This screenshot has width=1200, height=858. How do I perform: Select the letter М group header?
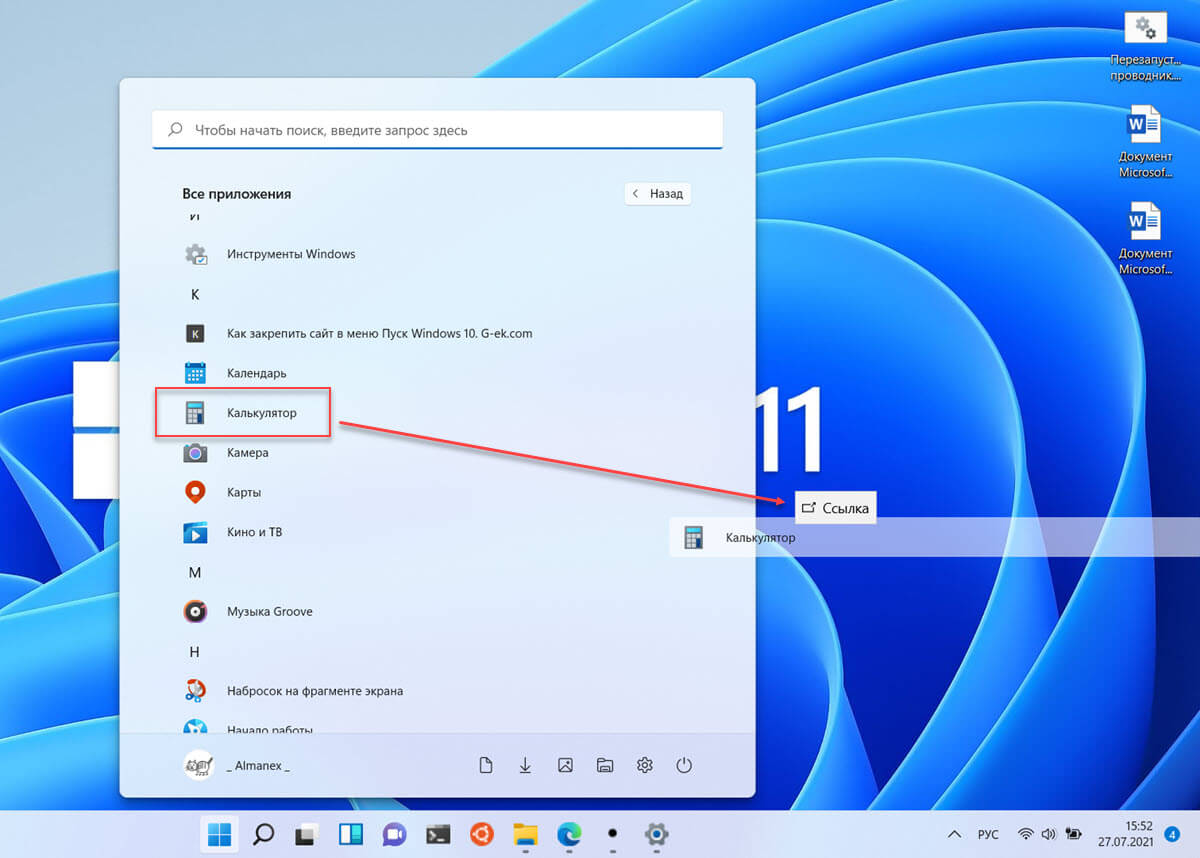[195, 572]
